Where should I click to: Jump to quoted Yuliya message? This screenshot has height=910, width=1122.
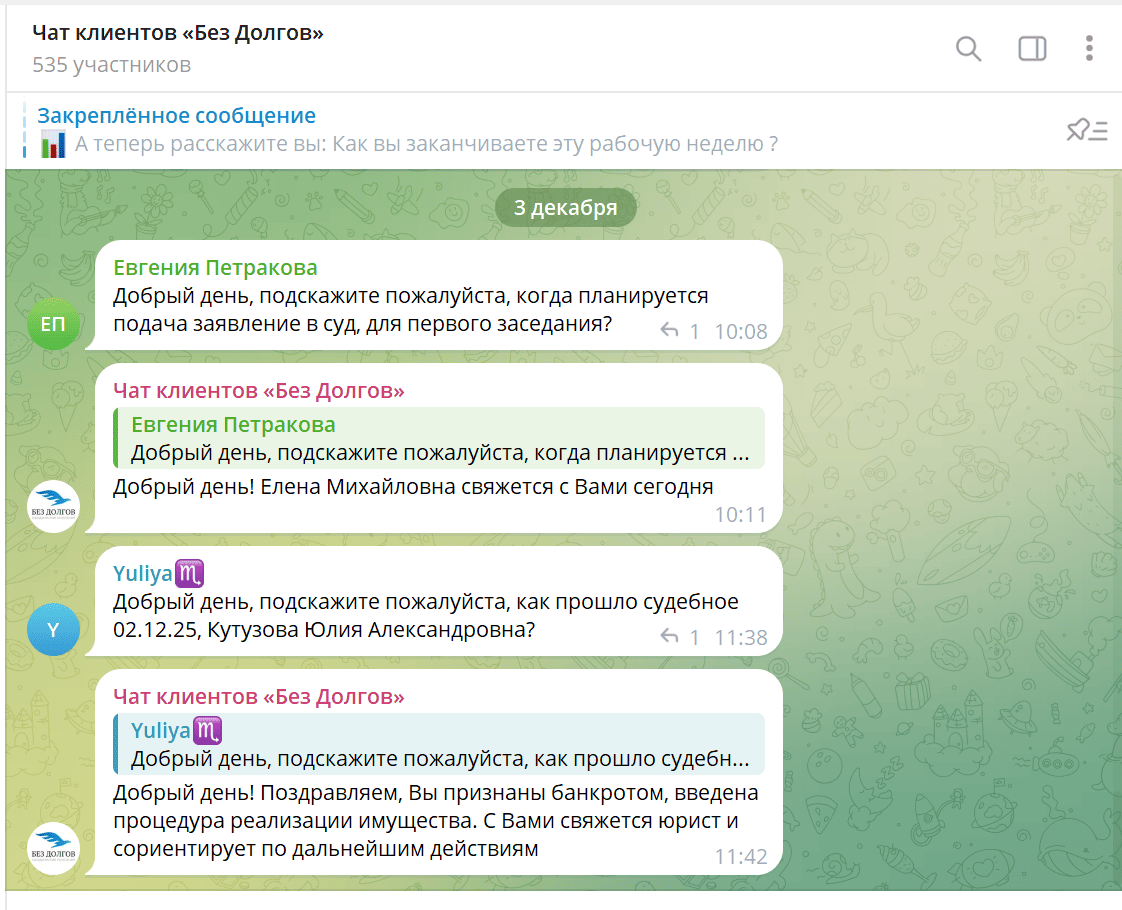point(439,744)
